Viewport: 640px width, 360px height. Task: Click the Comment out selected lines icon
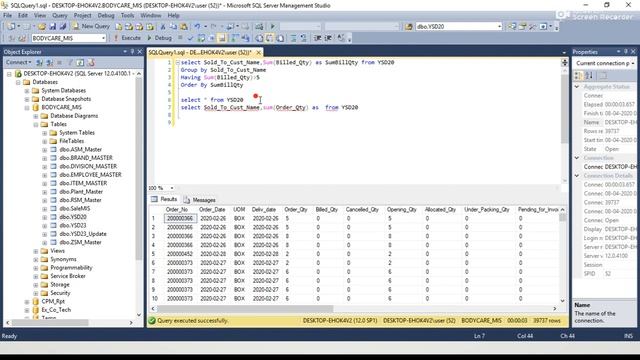(293, 38)
